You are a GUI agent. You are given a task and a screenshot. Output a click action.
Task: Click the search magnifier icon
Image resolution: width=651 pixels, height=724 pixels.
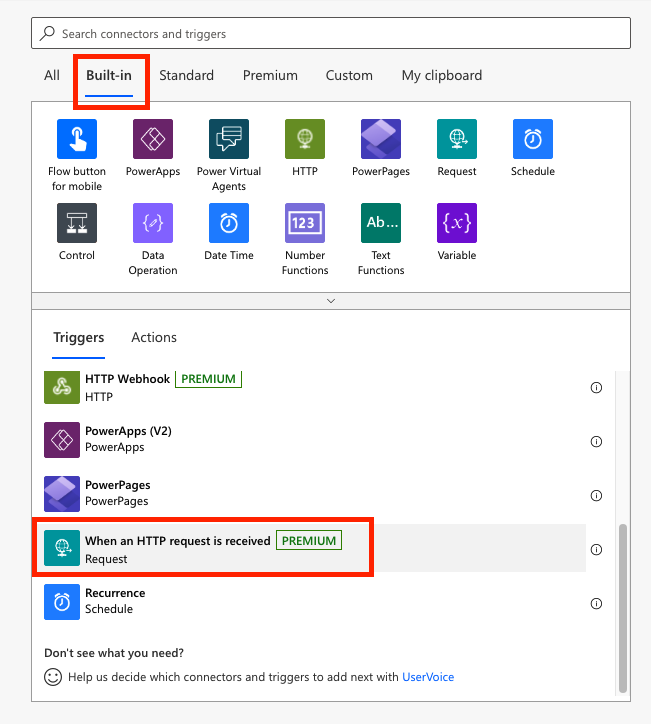pos(47,33)
